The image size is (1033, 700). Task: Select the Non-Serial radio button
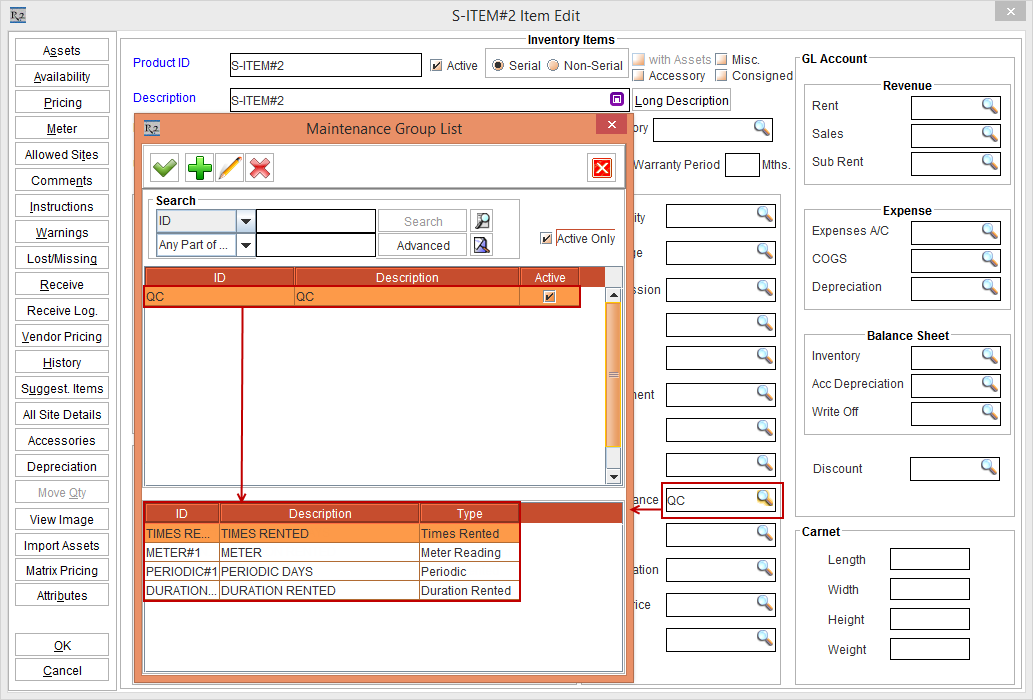tap(553, 66)
